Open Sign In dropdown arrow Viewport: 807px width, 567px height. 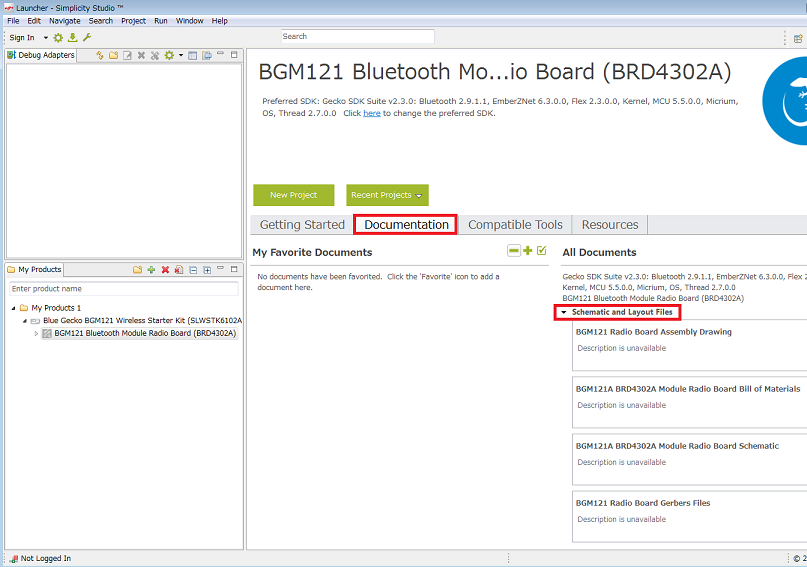pyautogui.click(x=45, y=38)
